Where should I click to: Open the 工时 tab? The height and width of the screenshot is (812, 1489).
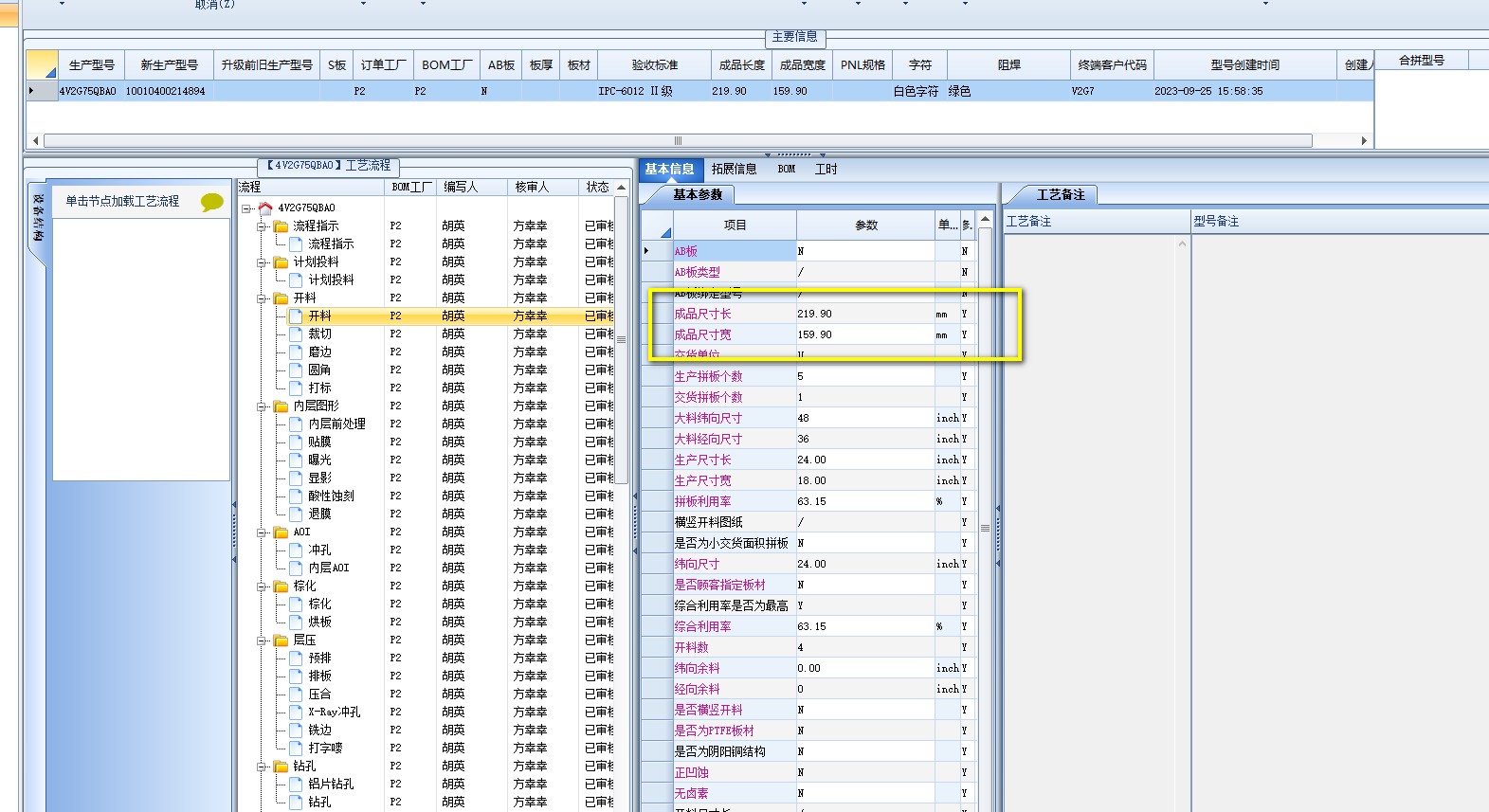pos(826,169)
